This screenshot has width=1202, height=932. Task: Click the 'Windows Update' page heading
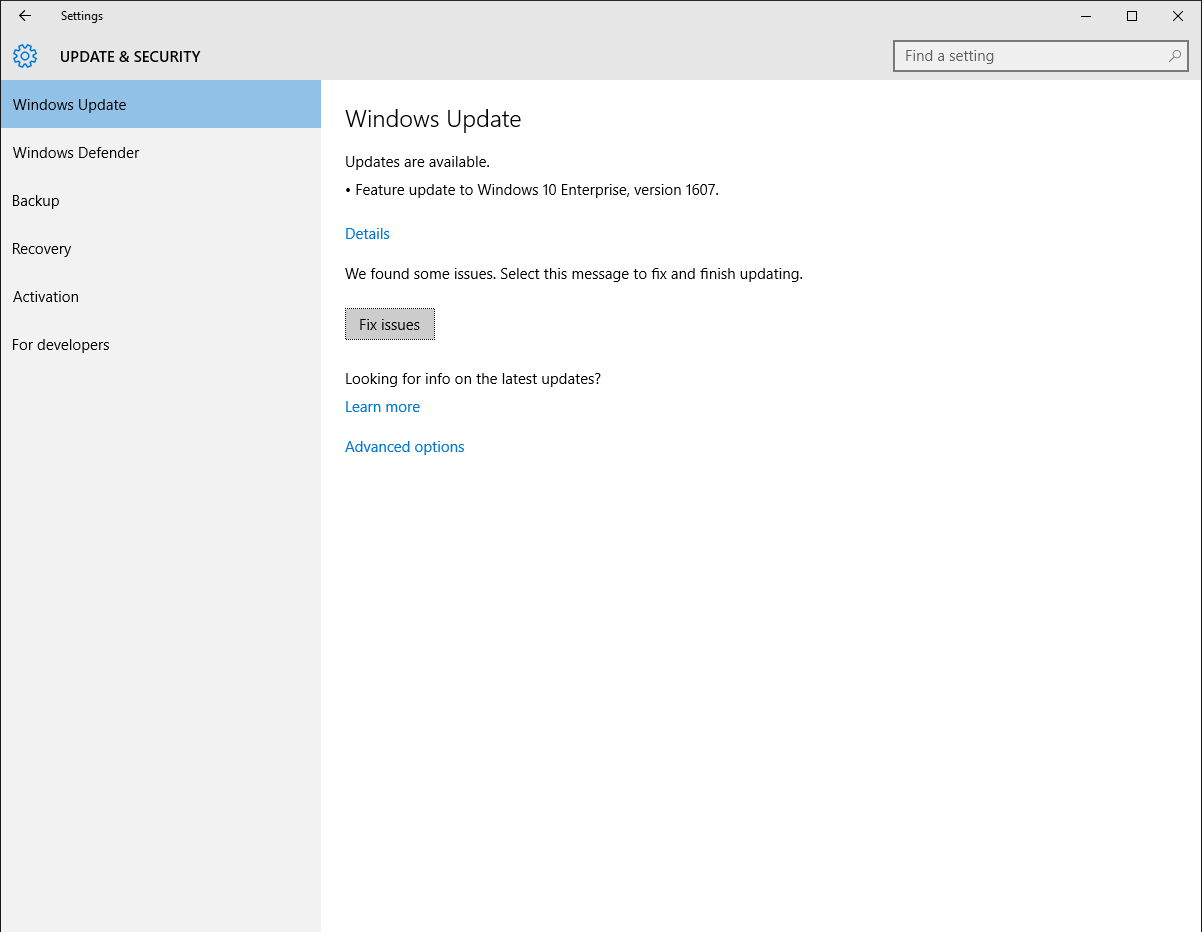tap(433, 119)
